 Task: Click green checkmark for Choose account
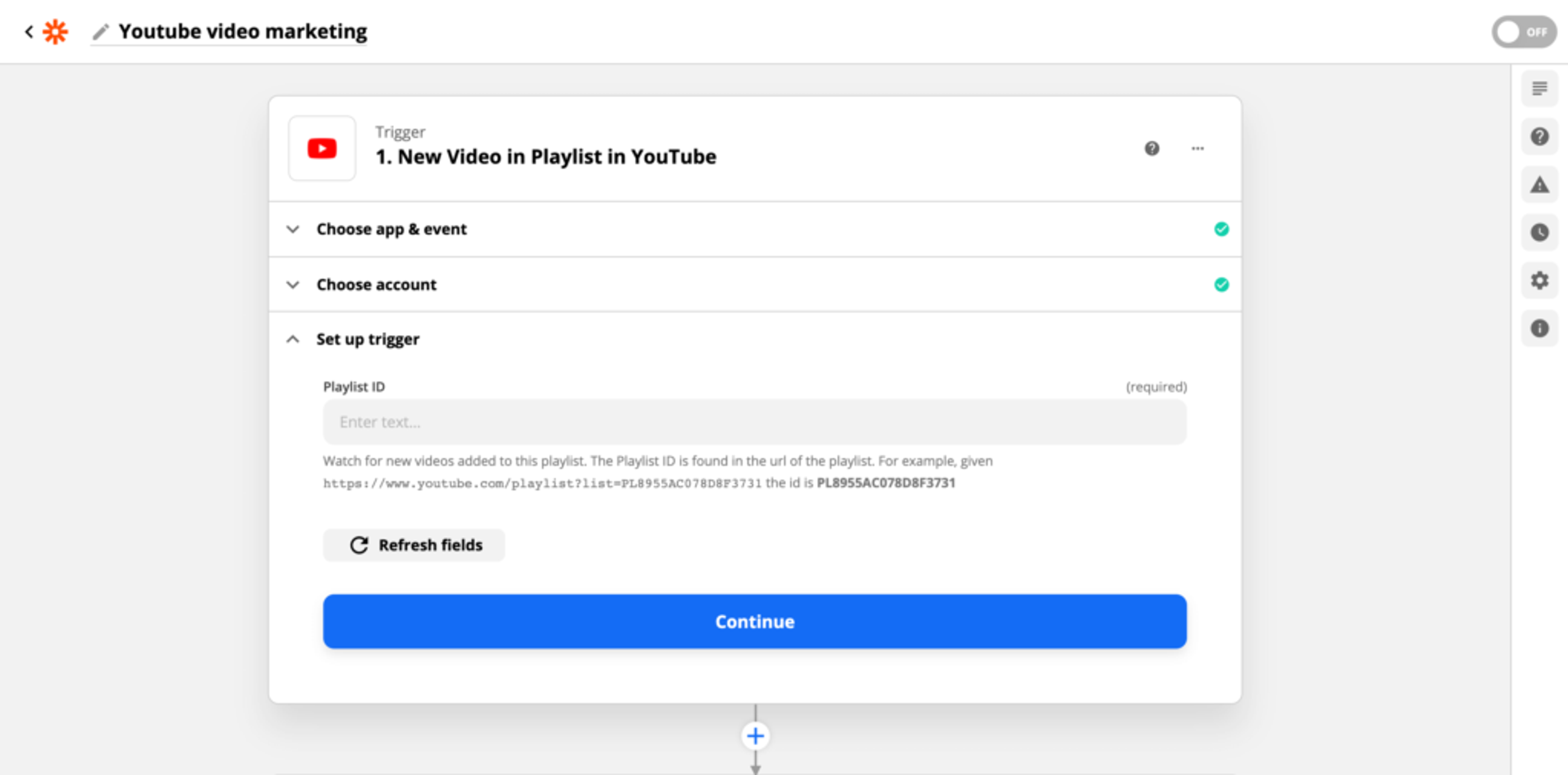(1221, 284)
